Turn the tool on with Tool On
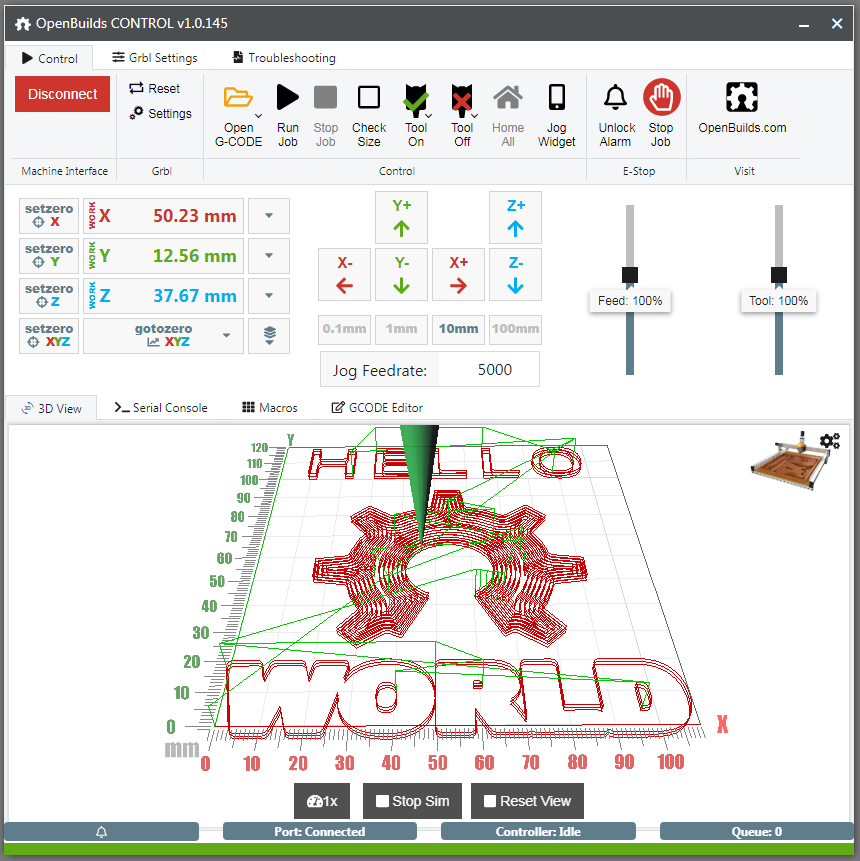Viewport: 860px width, 861px height. coord(416,98)
